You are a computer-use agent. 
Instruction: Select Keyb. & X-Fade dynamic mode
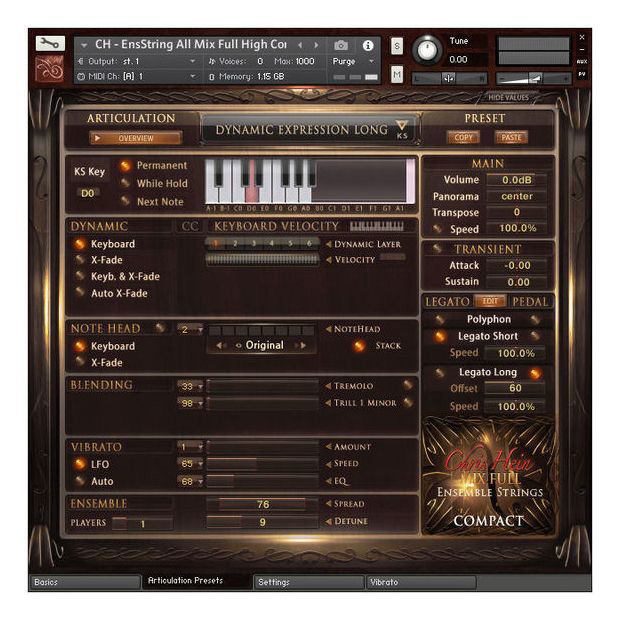pos(80,276)
